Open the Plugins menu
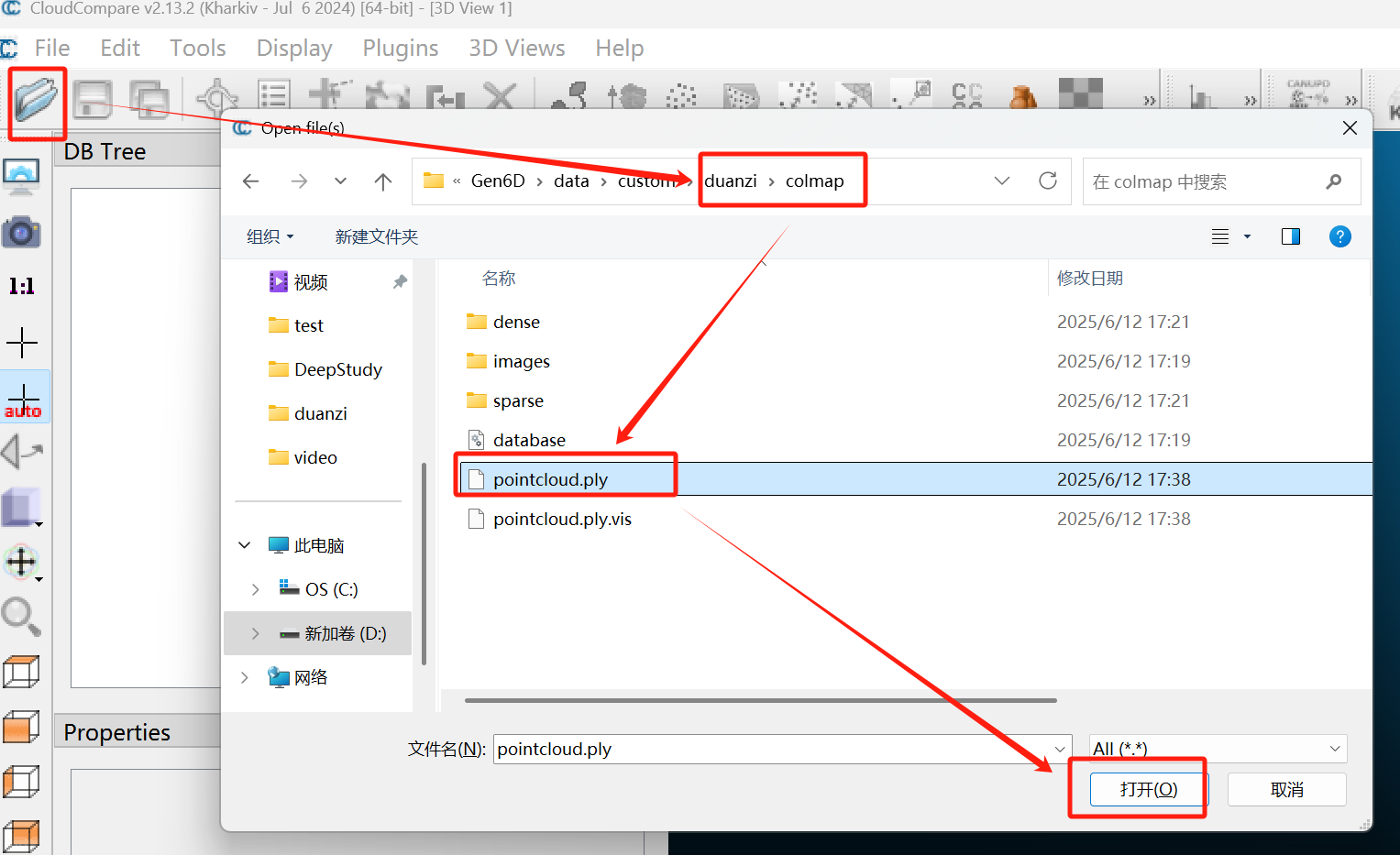1400x855 pixels. (x=401, y=48)
